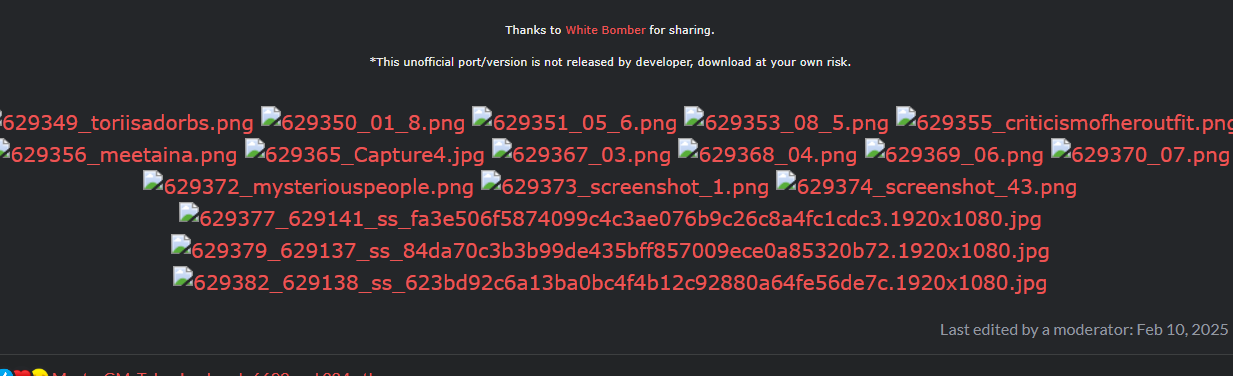Open the White Bomber profile link

point(605,30)
